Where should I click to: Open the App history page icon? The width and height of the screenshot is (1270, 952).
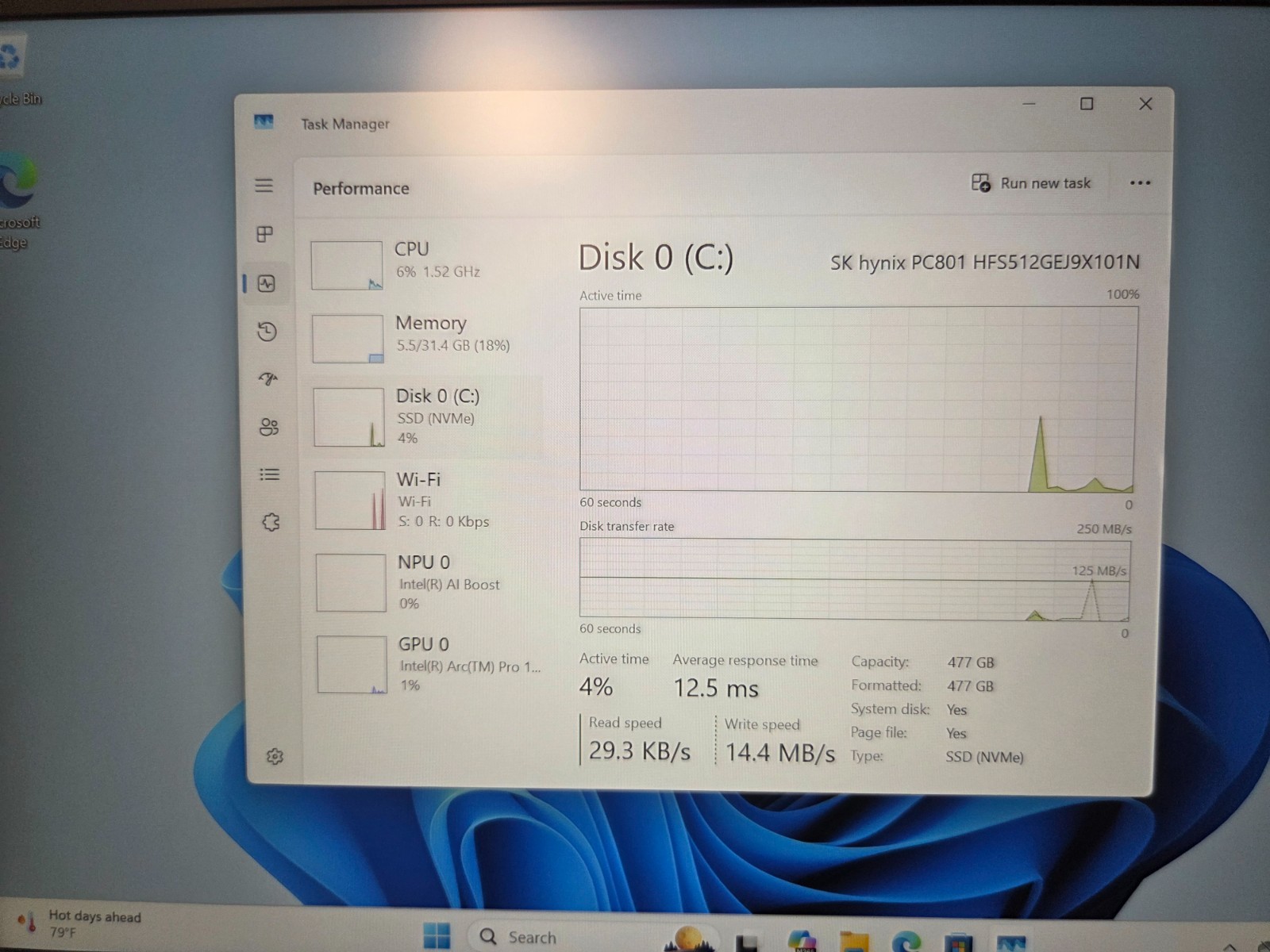267,331
